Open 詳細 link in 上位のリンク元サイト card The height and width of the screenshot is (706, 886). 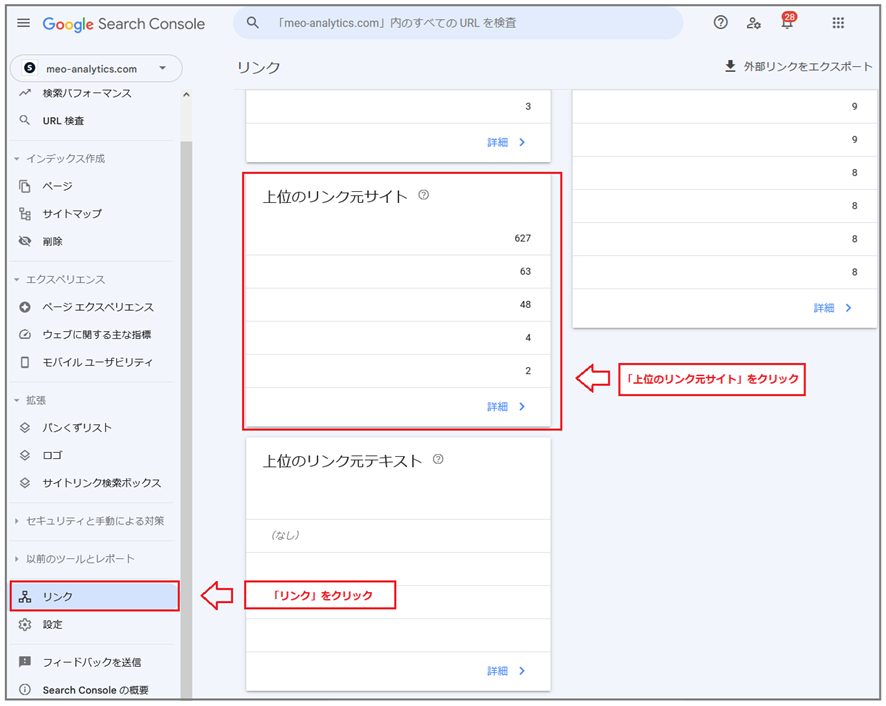click(x=506, y=406)
